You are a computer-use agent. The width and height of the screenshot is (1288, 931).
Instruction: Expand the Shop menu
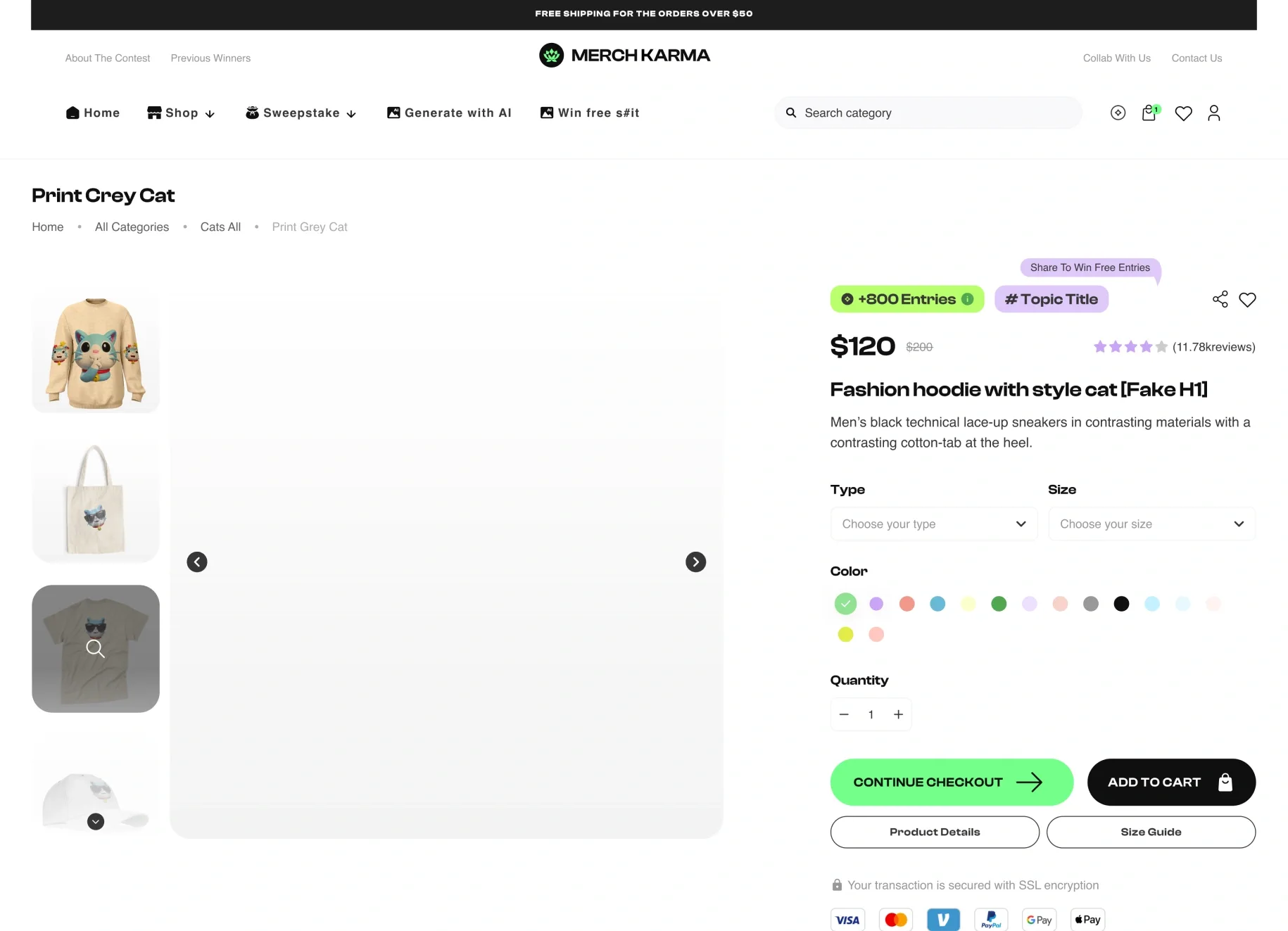click(x=181, y=113)
